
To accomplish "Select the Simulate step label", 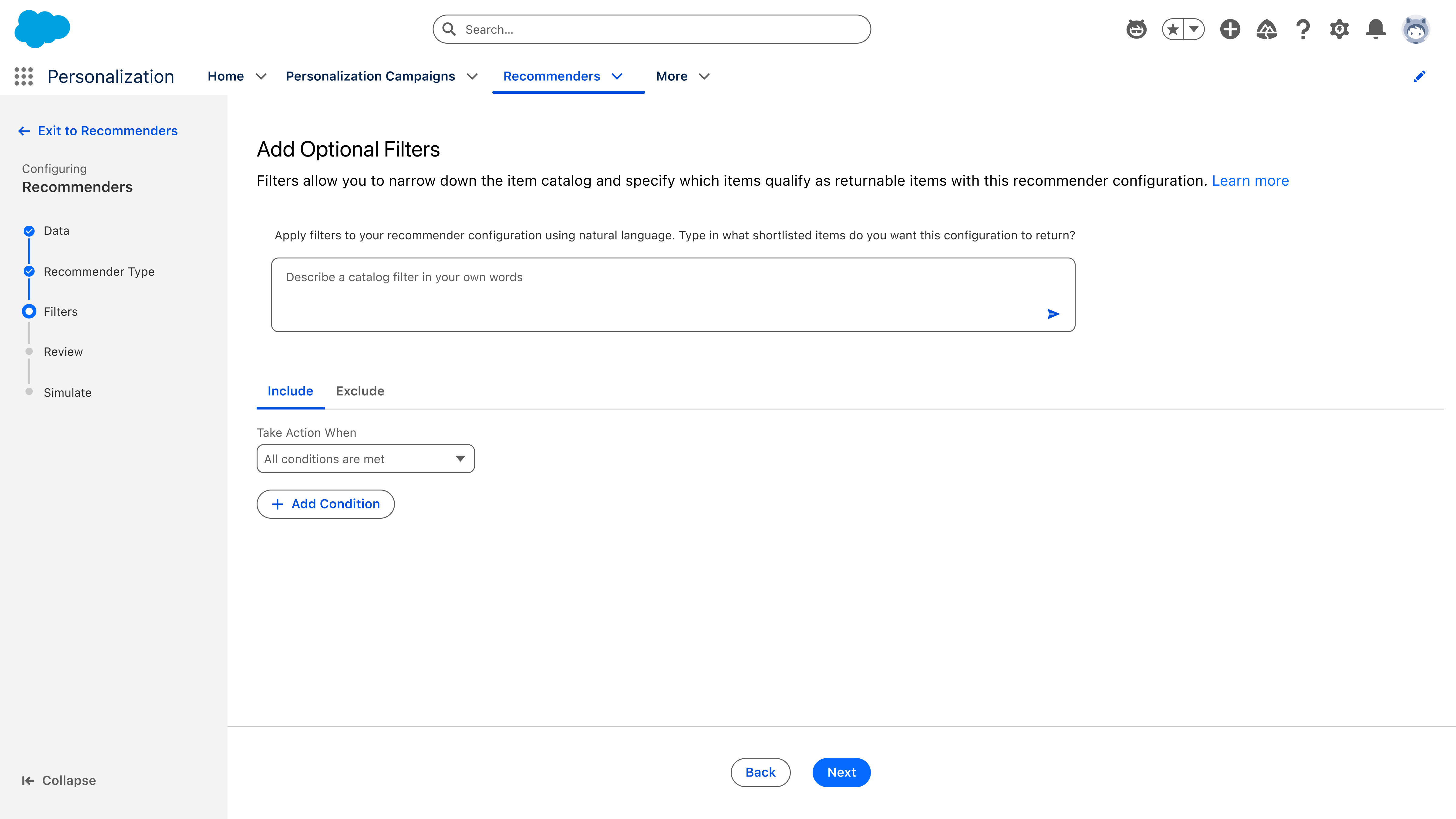I will point(67,393).
